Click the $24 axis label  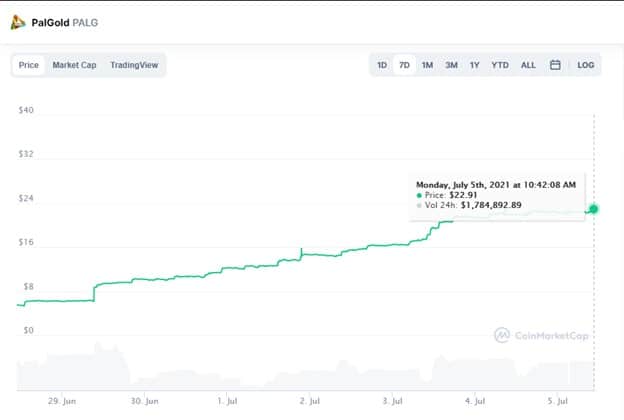26,198
